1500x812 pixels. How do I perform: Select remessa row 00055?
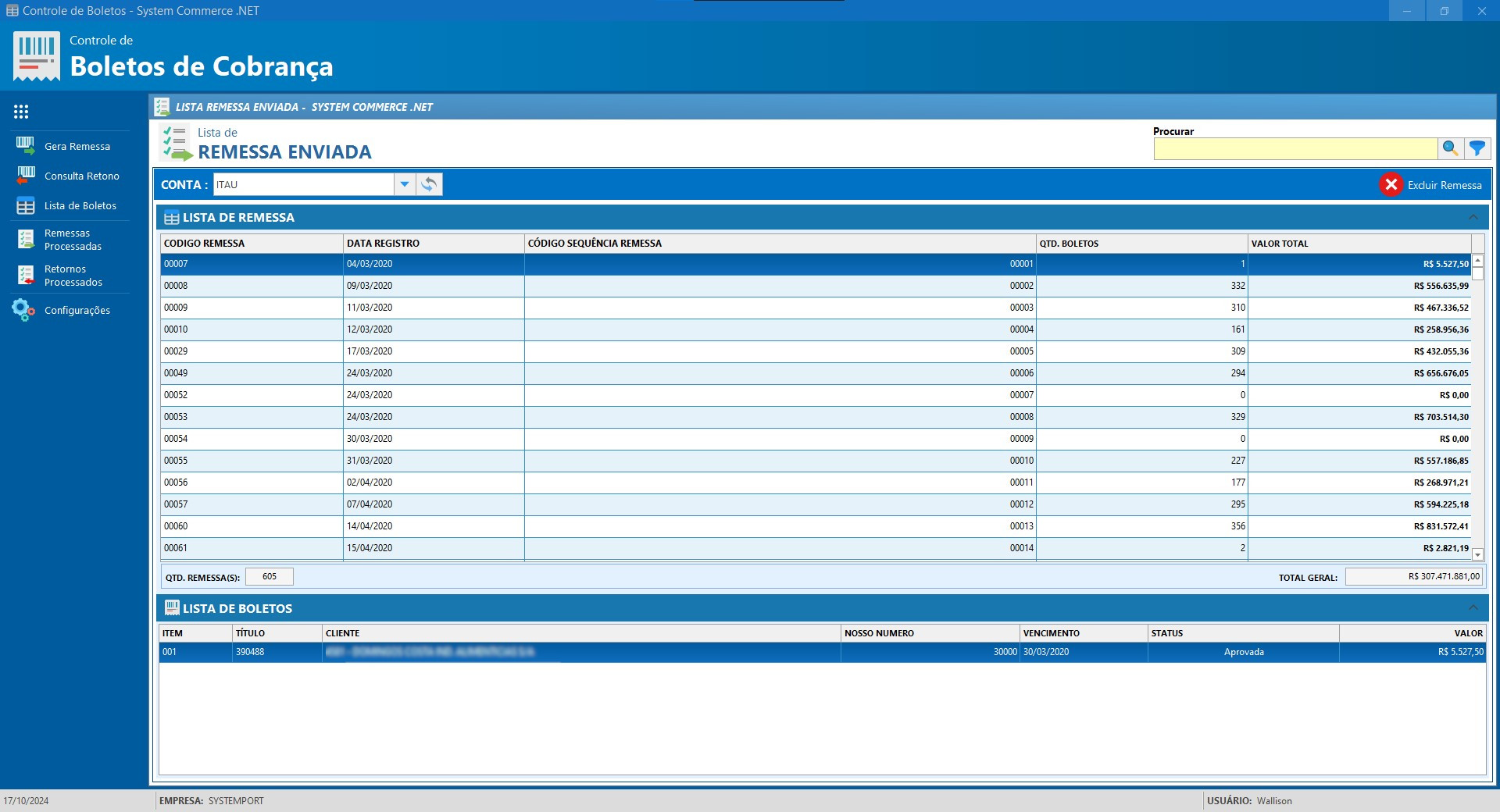pos(250,461)
